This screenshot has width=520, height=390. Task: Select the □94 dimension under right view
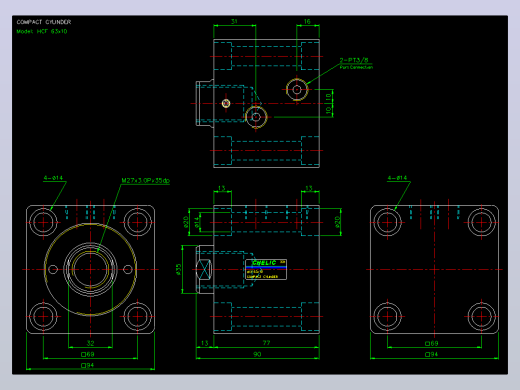click(x=432, y=354)
